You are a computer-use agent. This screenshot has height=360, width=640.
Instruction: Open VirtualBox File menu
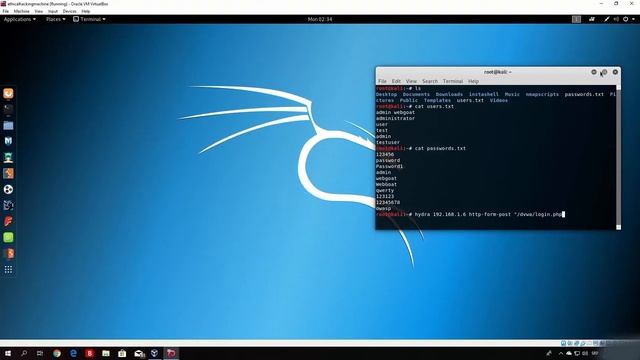[x=6, y=11]
